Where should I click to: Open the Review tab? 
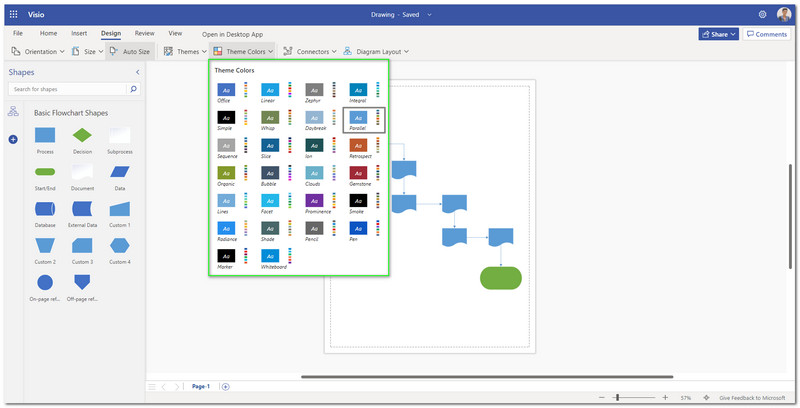tap(145, 33)
